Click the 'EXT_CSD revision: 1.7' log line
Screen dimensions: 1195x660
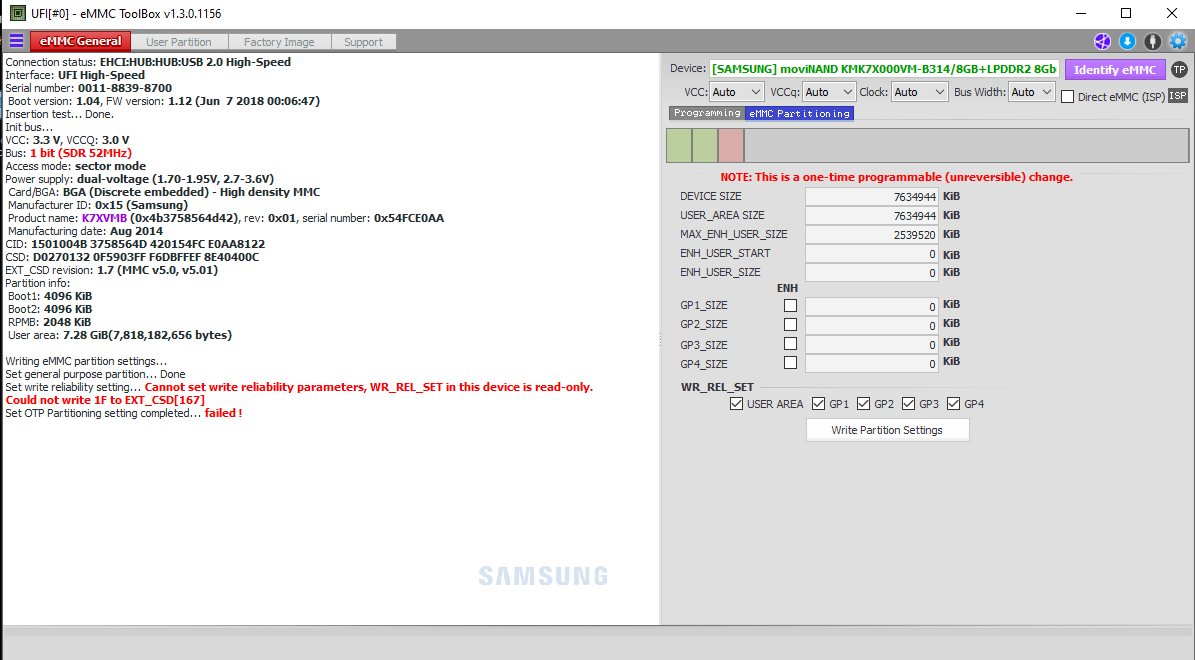point(111,270)
